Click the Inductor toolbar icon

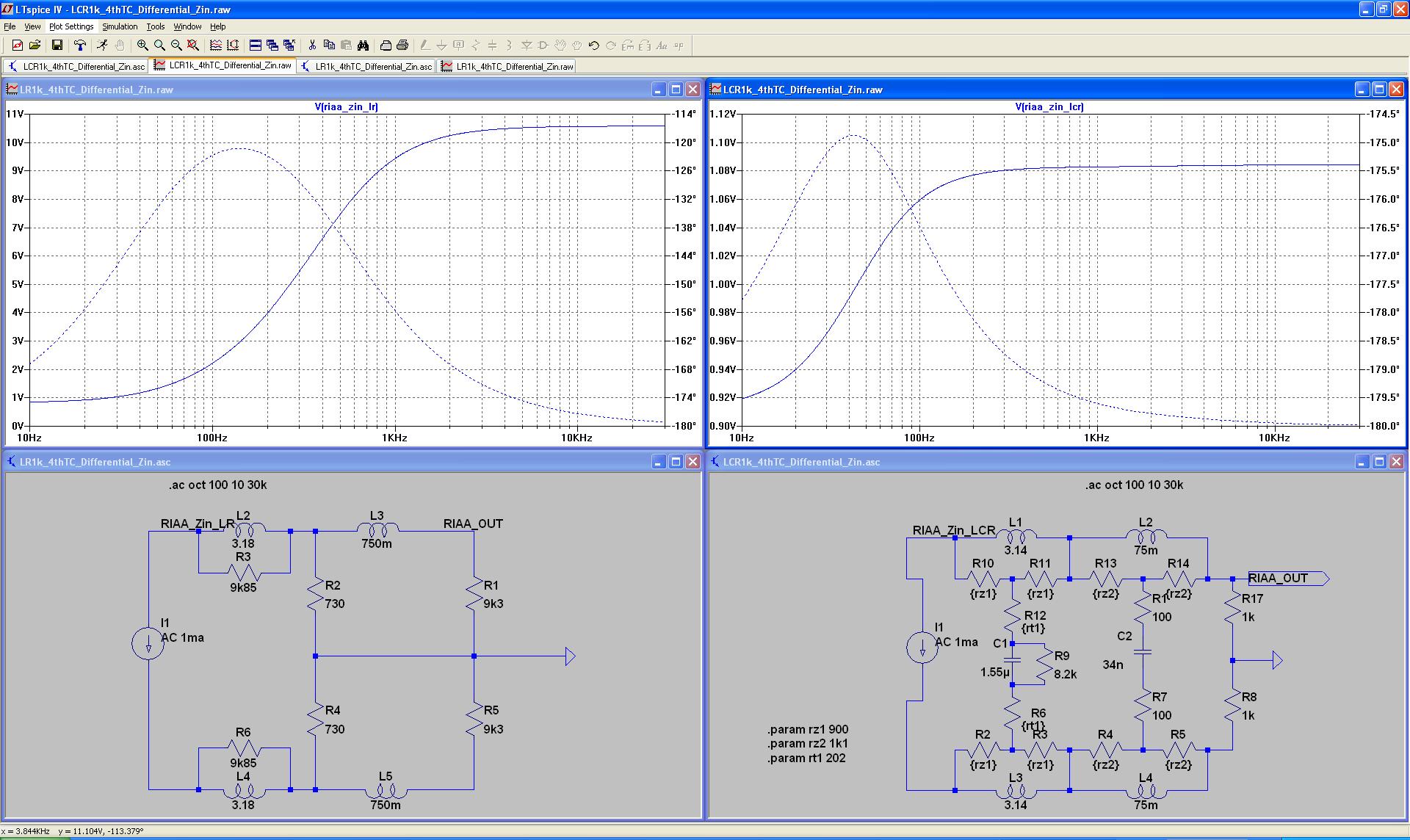510,46
